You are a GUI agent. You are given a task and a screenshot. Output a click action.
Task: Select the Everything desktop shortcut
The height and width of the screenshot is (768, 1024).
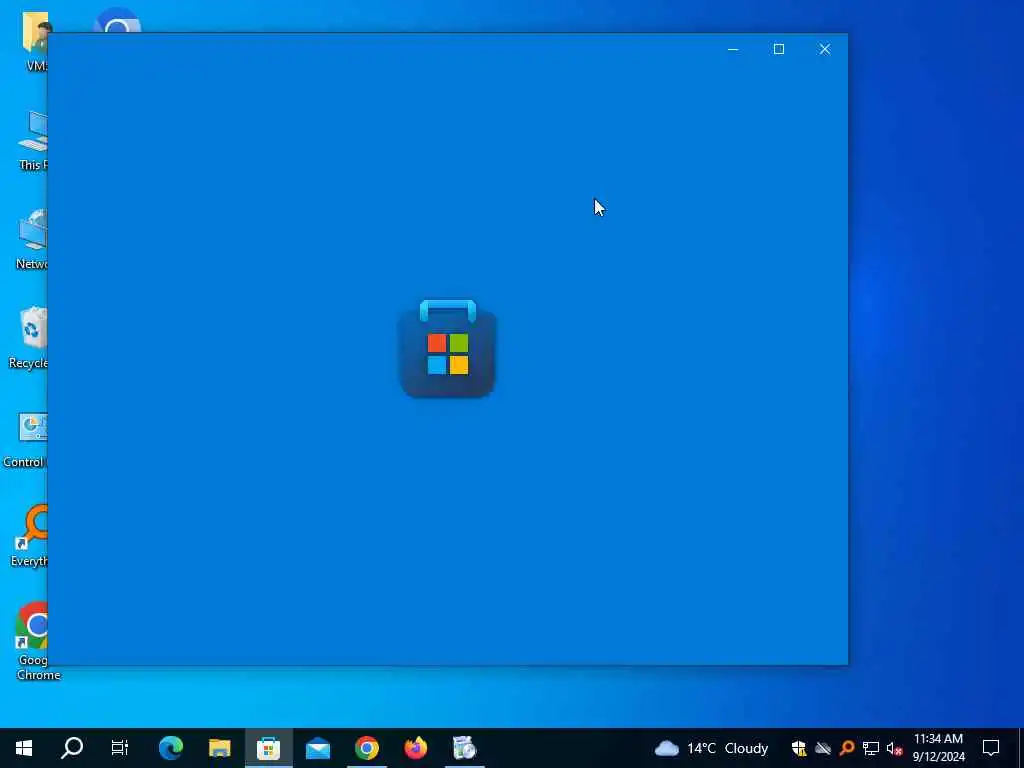tap(30, 536)
